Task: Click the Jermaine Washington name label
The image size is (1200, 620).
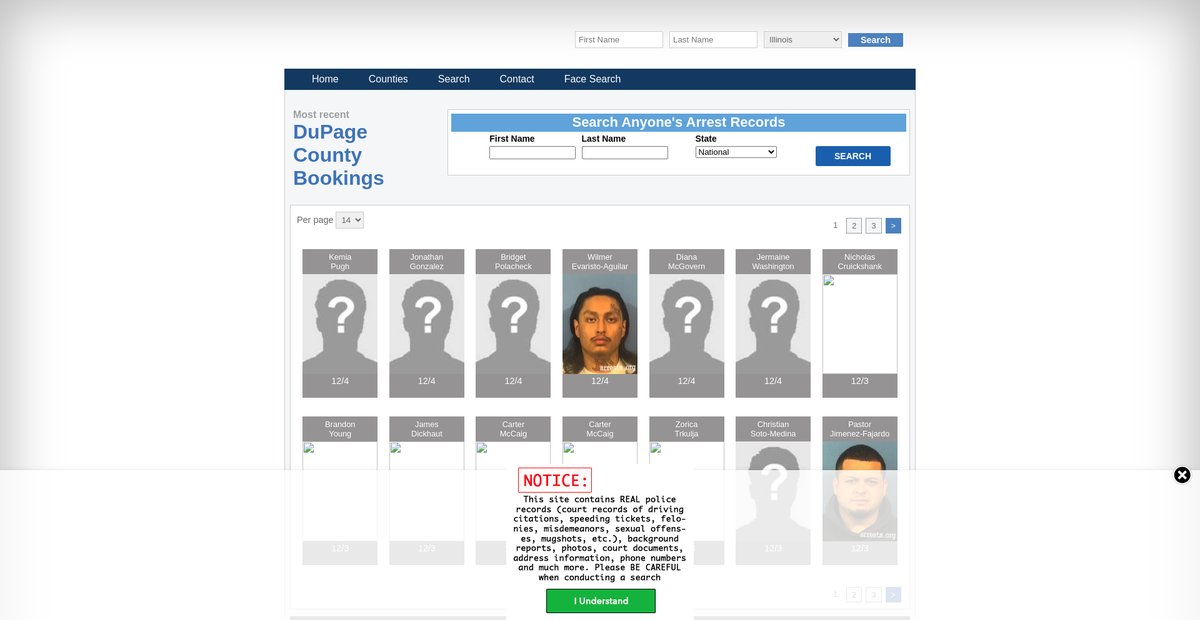Action: 773,262
